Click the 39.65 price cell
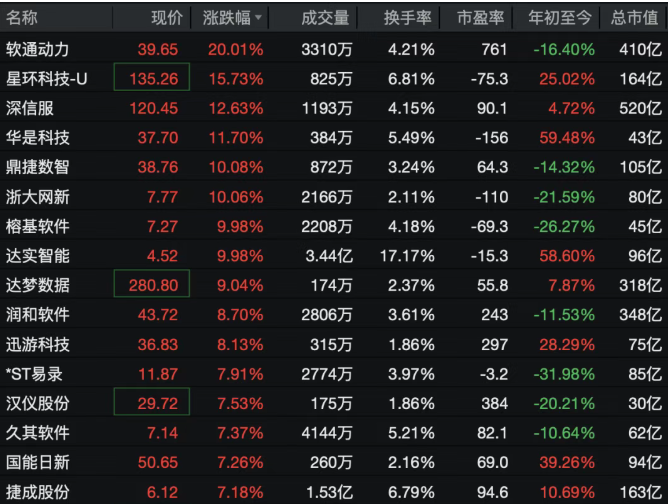The width and height of the screenshot is (668, 504). pyautogui.click(x=158, y=50)
